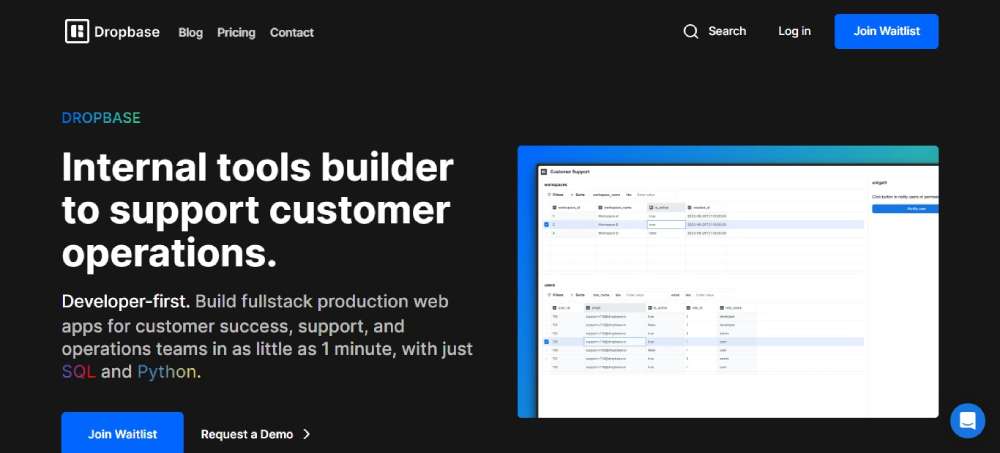Click the search magnifier icon
This screenshot has width=1000, height=453.
click(691, 31)
